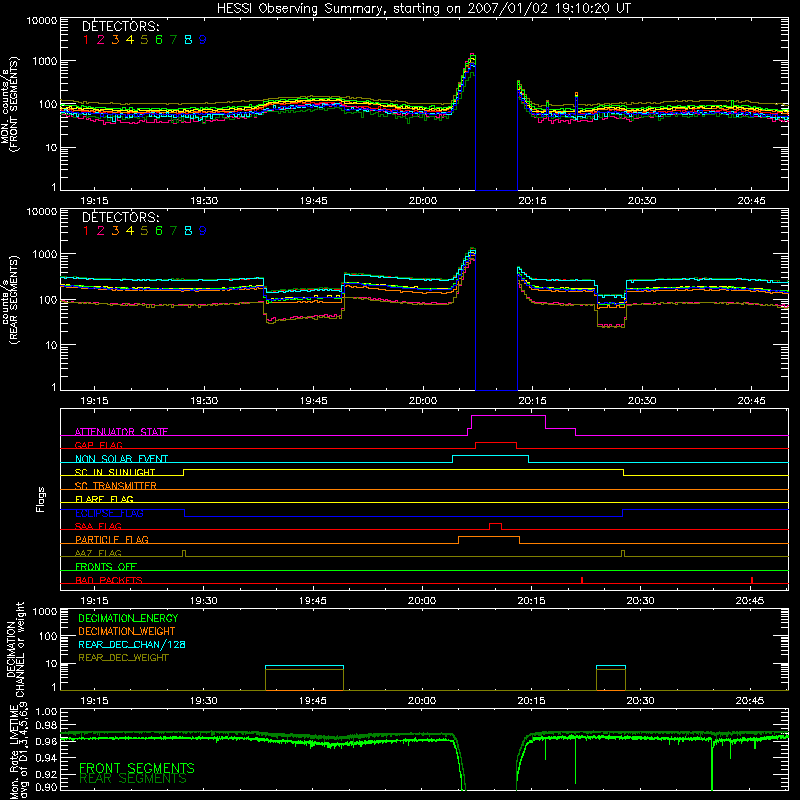Select the GAP_FLAG label

click(98, 445)
